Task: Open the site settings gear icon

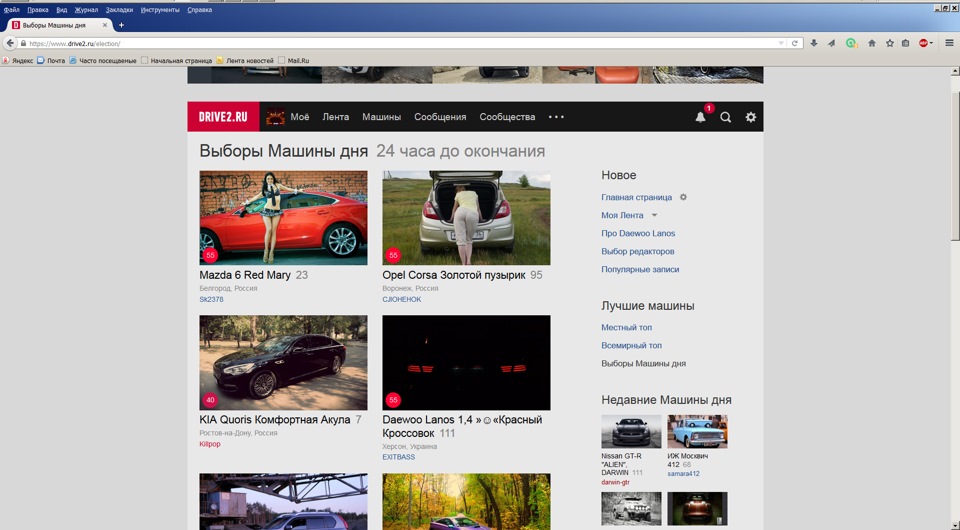Action: click(x=751, y=117)
